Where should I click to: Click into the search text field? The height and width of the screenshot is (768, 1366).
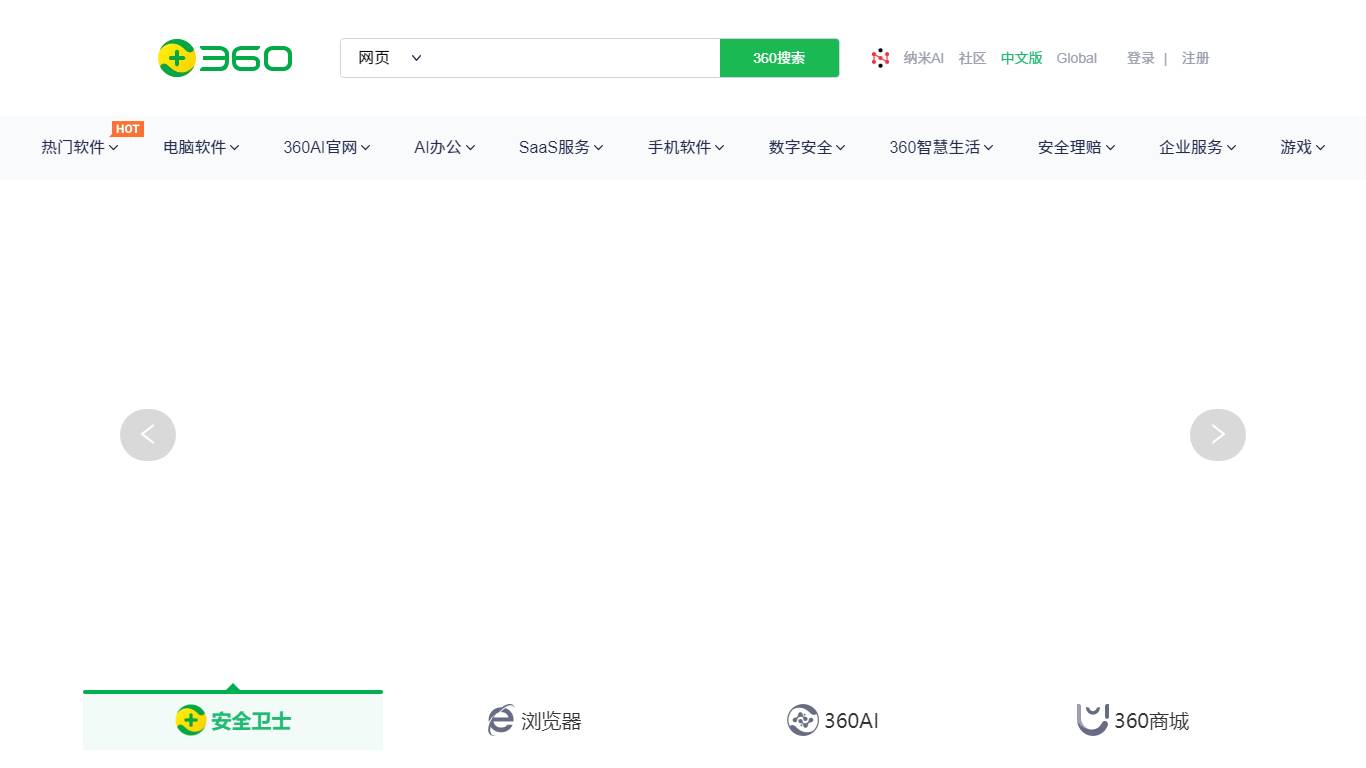click(570, 58)
